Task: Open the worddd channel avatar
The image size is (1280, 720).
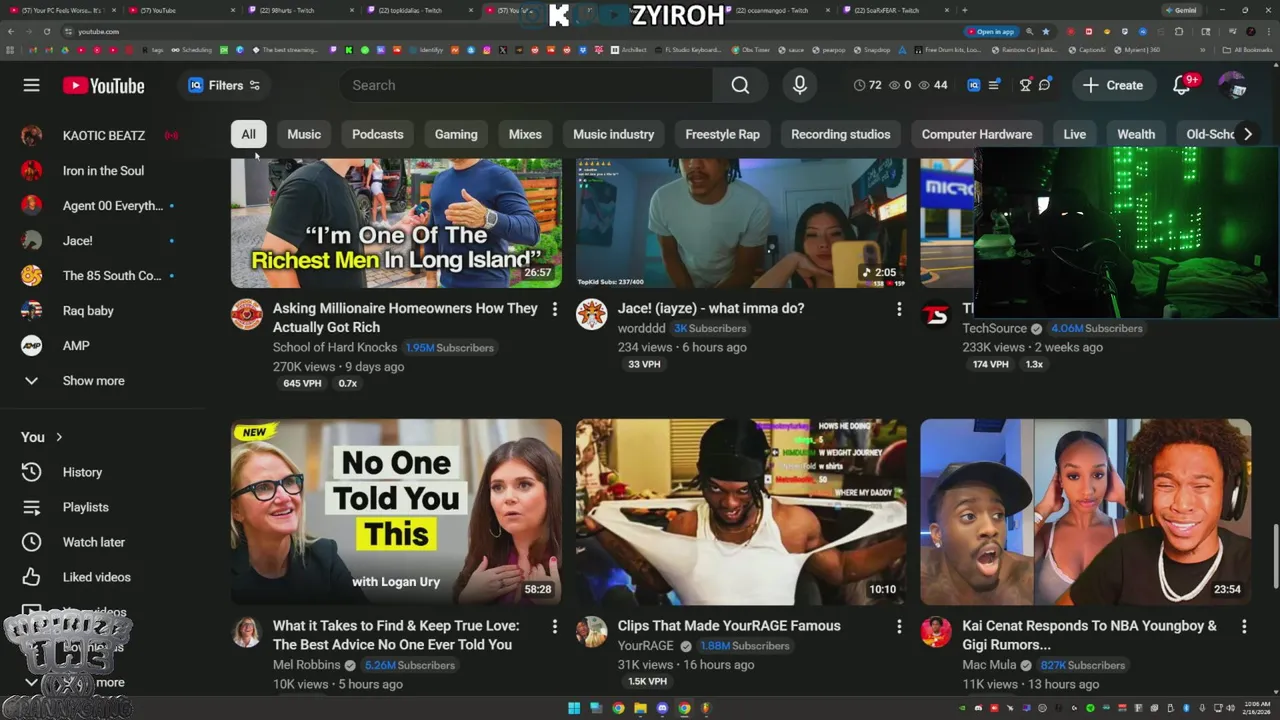Action: [x=592, y=314]
